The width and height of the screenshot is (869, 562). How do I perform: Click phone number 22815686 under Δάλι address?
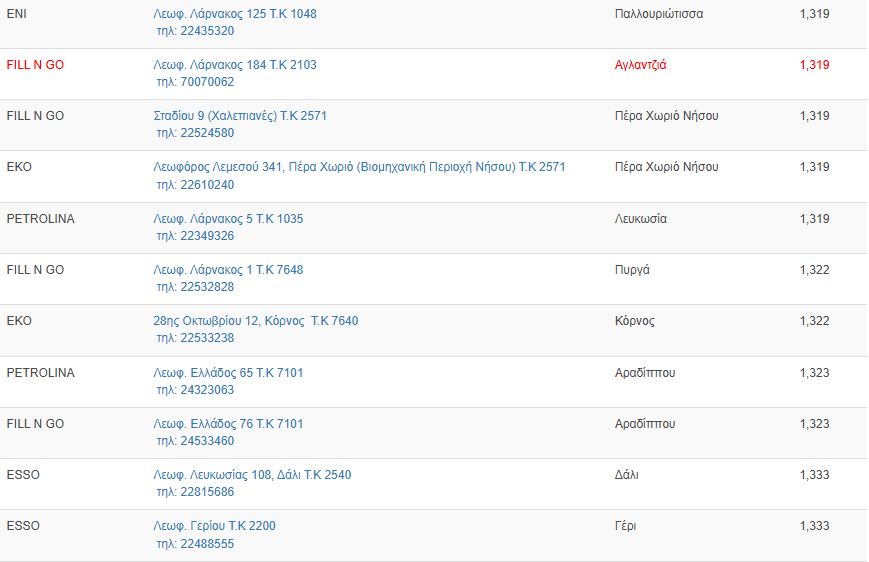[x=206, y=492]
